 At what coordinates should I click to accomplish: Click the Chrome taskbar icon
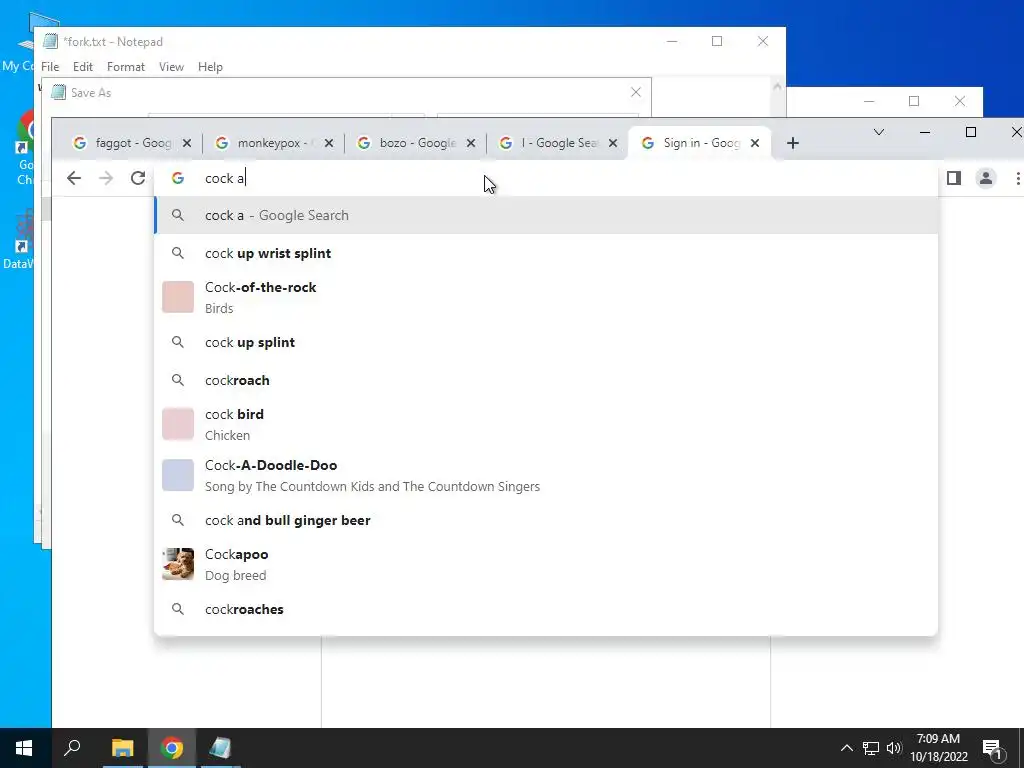pyautogui.click(x=171, y=748)
